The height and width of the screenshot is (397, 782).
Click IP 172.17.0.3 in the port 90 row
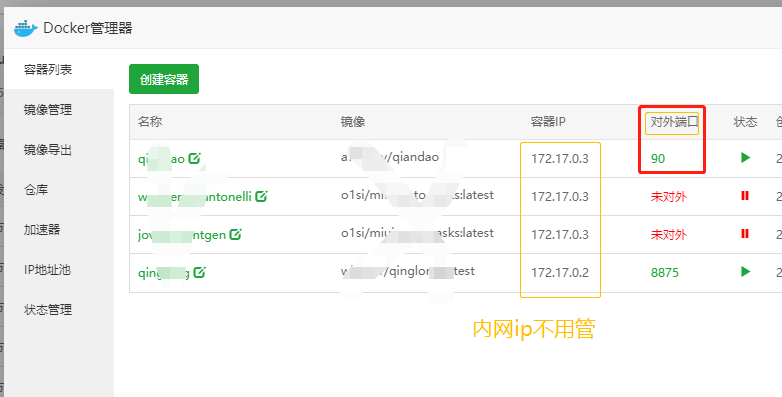pos(560,159)
